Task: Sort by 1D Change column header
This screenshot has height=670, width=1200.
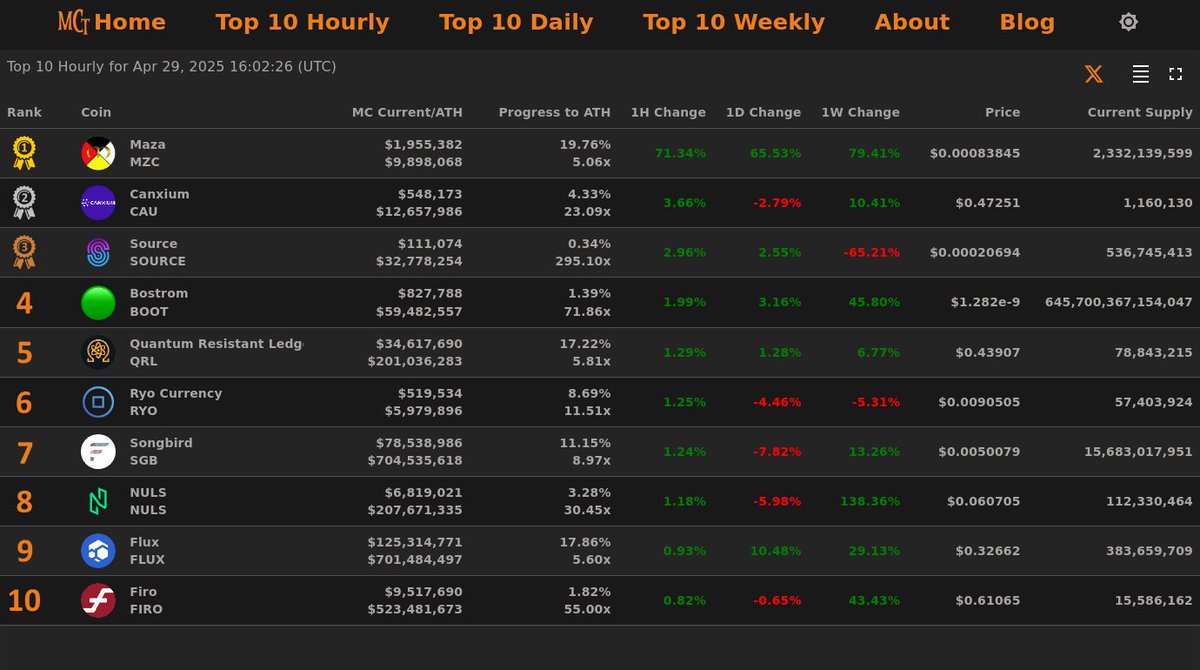Action: click(763, 113)
